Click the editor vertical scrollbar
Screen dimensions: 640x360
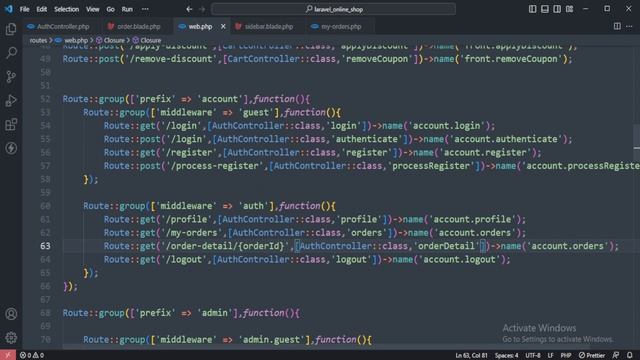[x=636, y=137]
